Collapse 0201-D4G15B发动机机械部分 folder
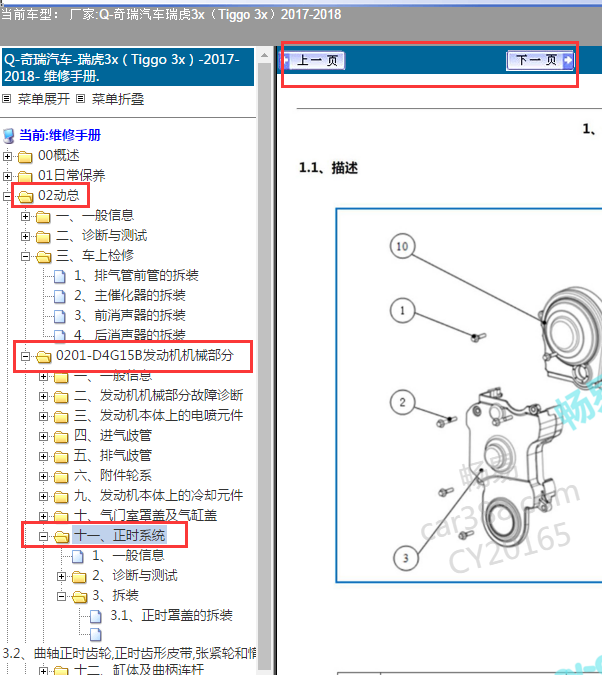Viewport: 602px width, 675px height. click(25, 356)
